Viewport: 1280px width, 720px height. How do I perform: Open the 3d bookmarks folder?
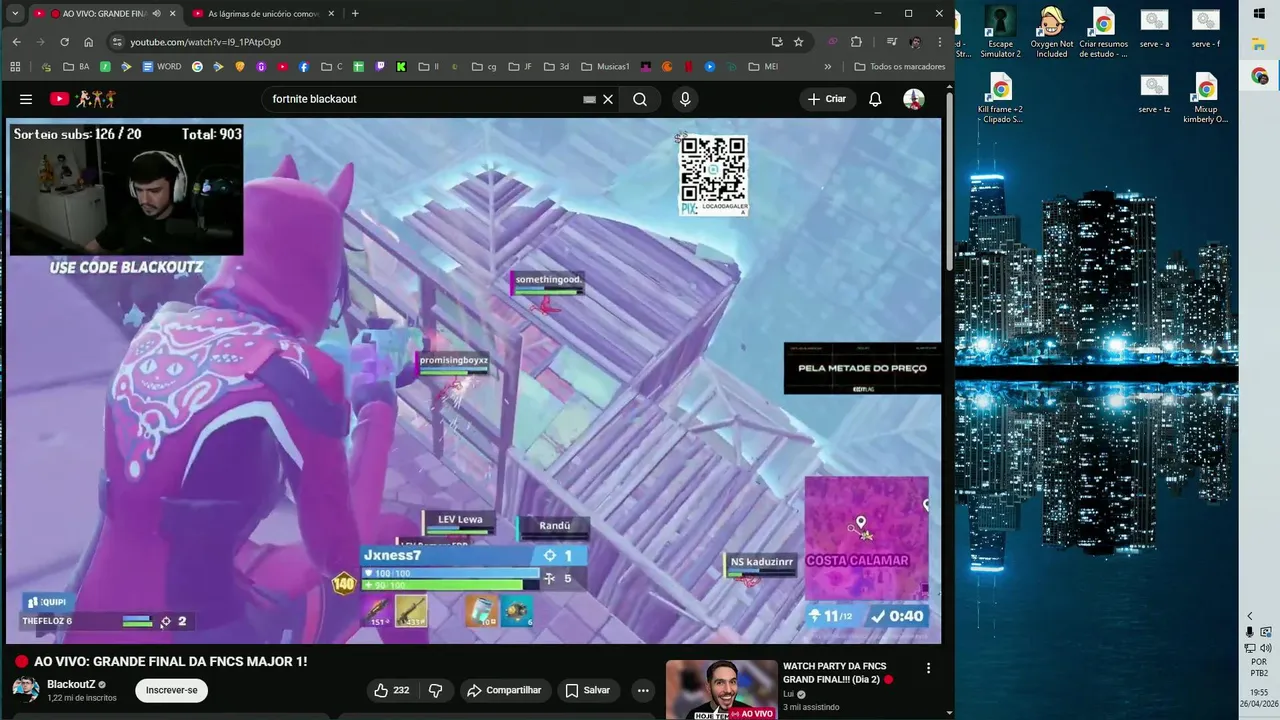click(x=557, y=67)
